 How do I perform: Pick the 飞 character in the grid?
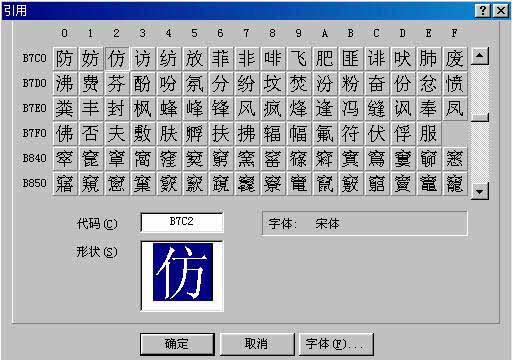click(298, 59)
